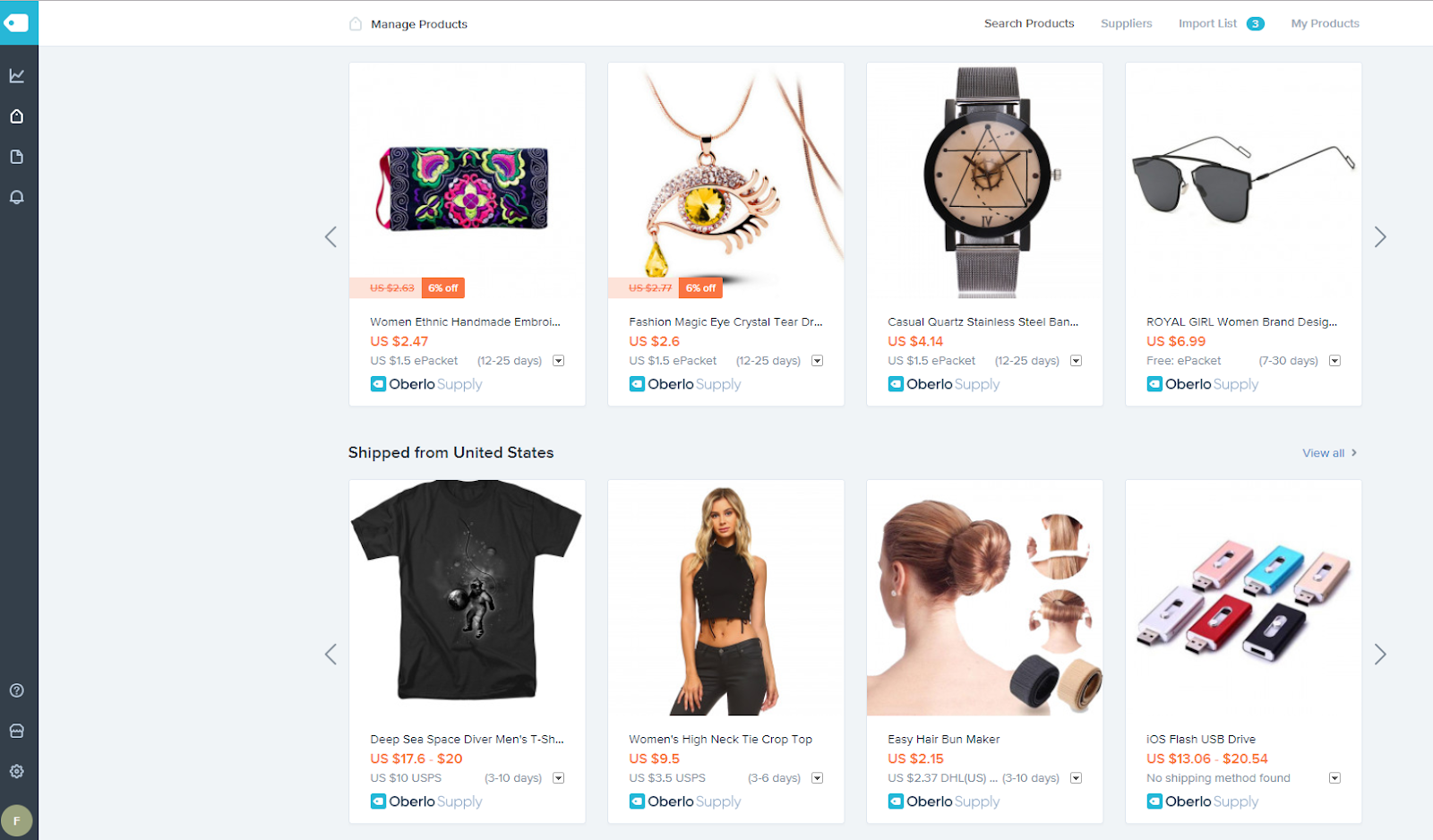Open the notifications bell icon

pyautogui.click(x=17, y=197)
